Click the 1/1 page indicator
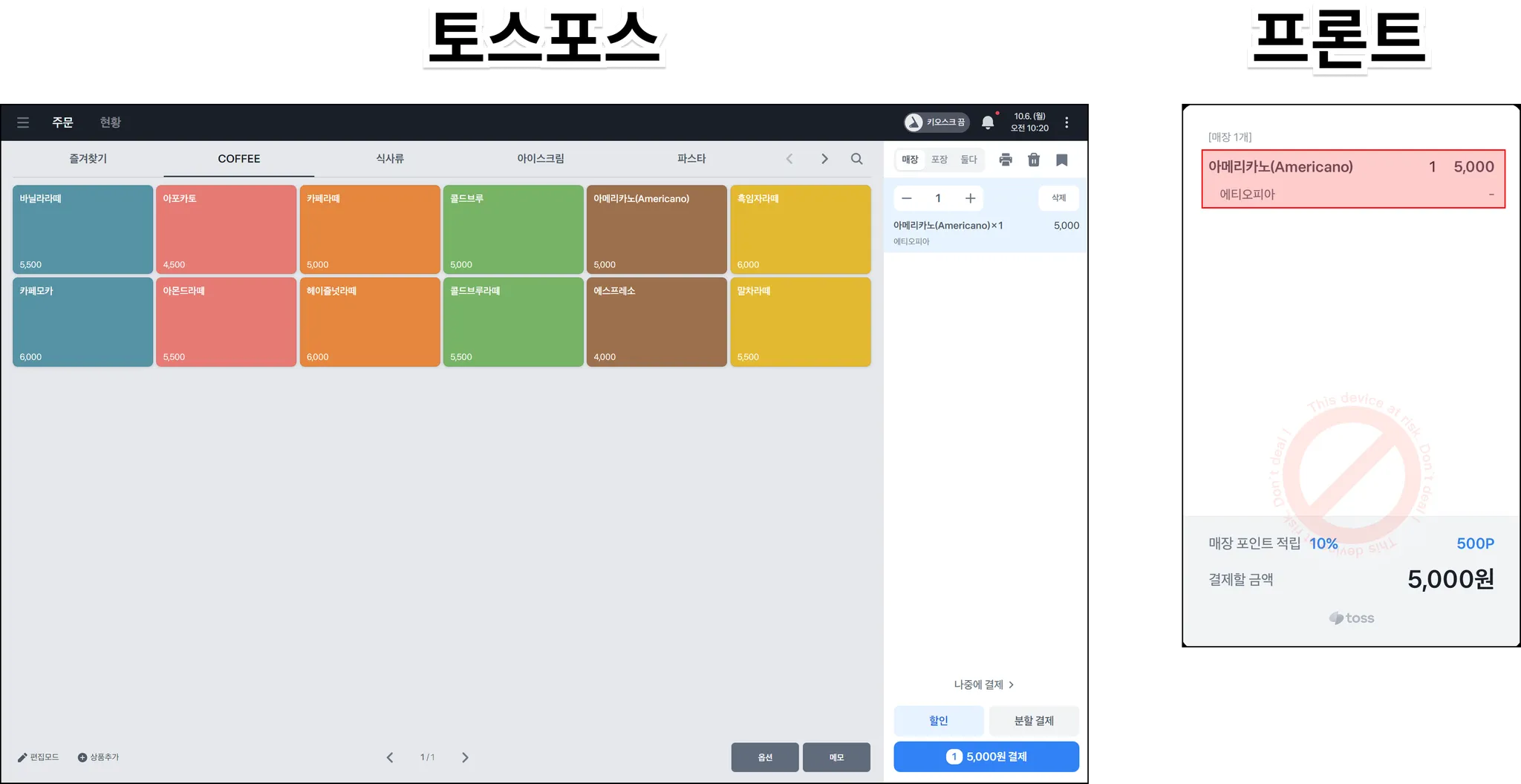Viewport: 1521px width, 784px height. 427,757
